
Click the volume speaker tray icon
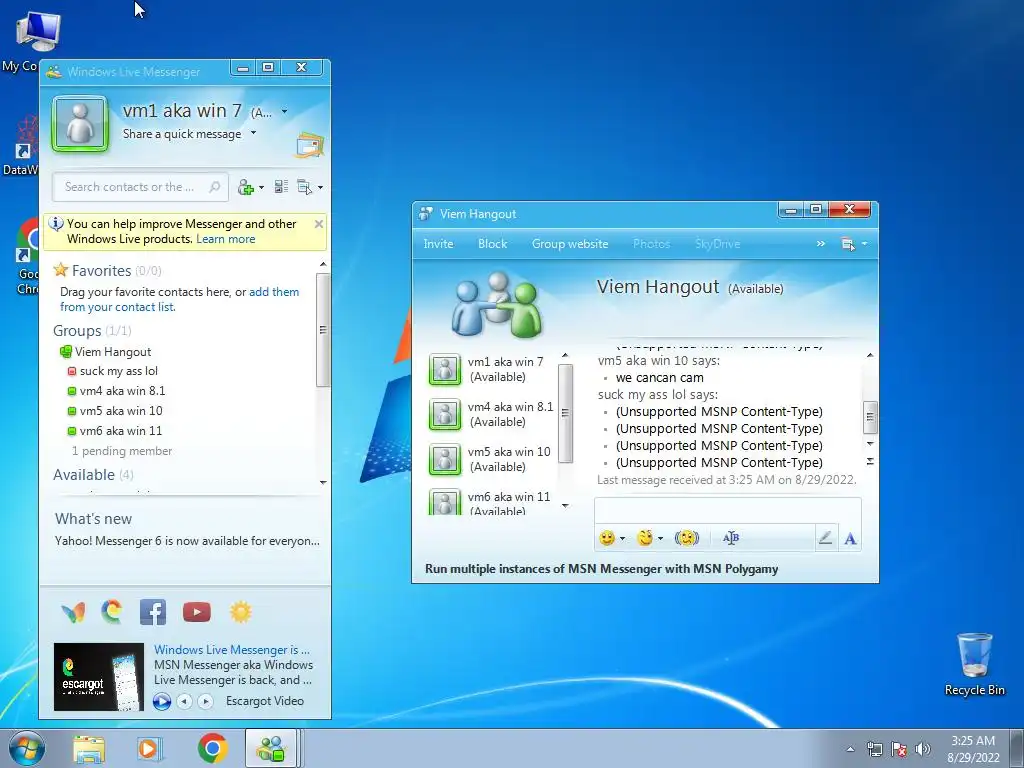922,749
